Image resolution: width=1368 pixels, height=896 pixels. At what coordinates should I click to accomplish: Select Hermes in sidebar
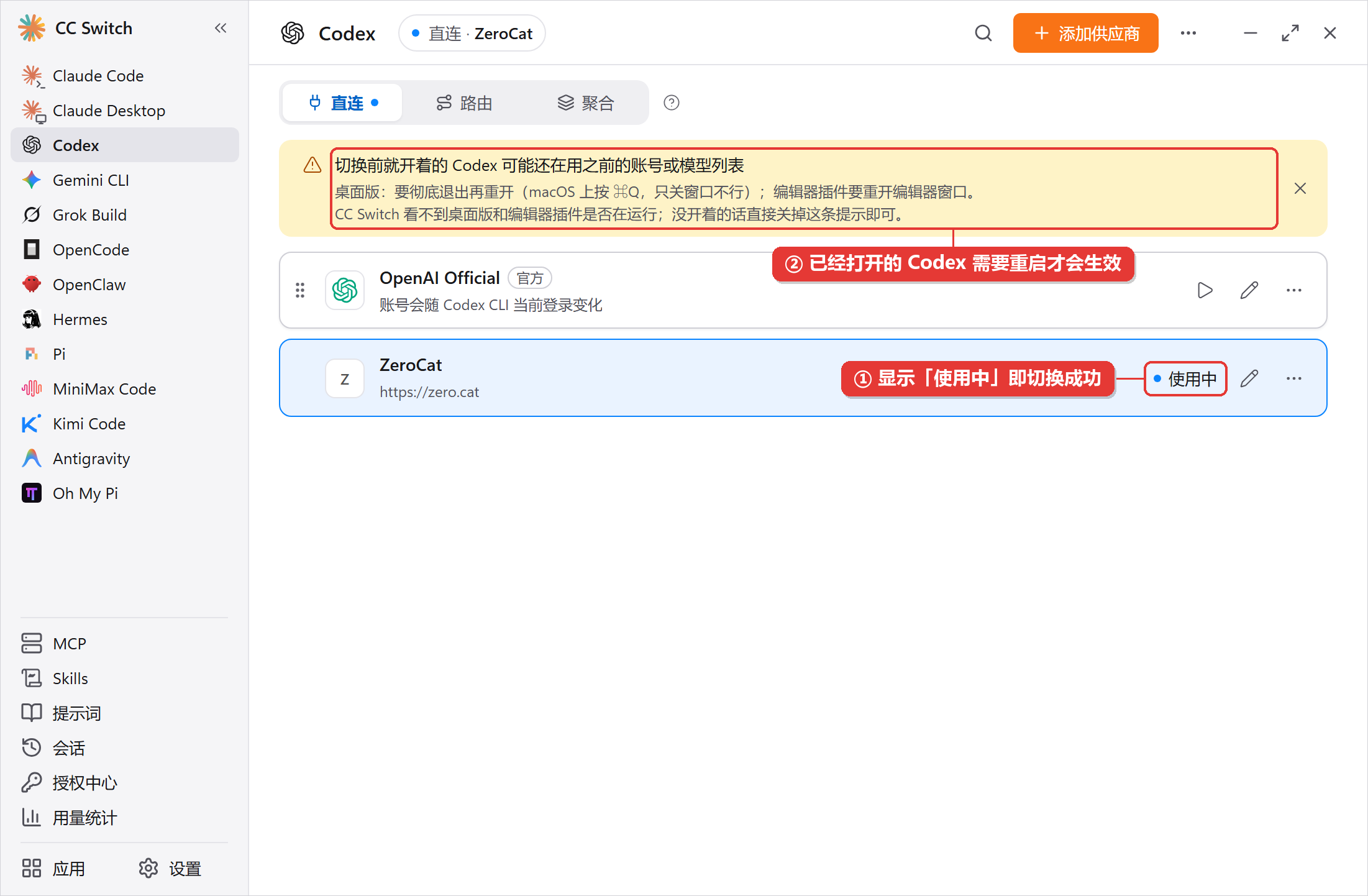coord(125,319)
